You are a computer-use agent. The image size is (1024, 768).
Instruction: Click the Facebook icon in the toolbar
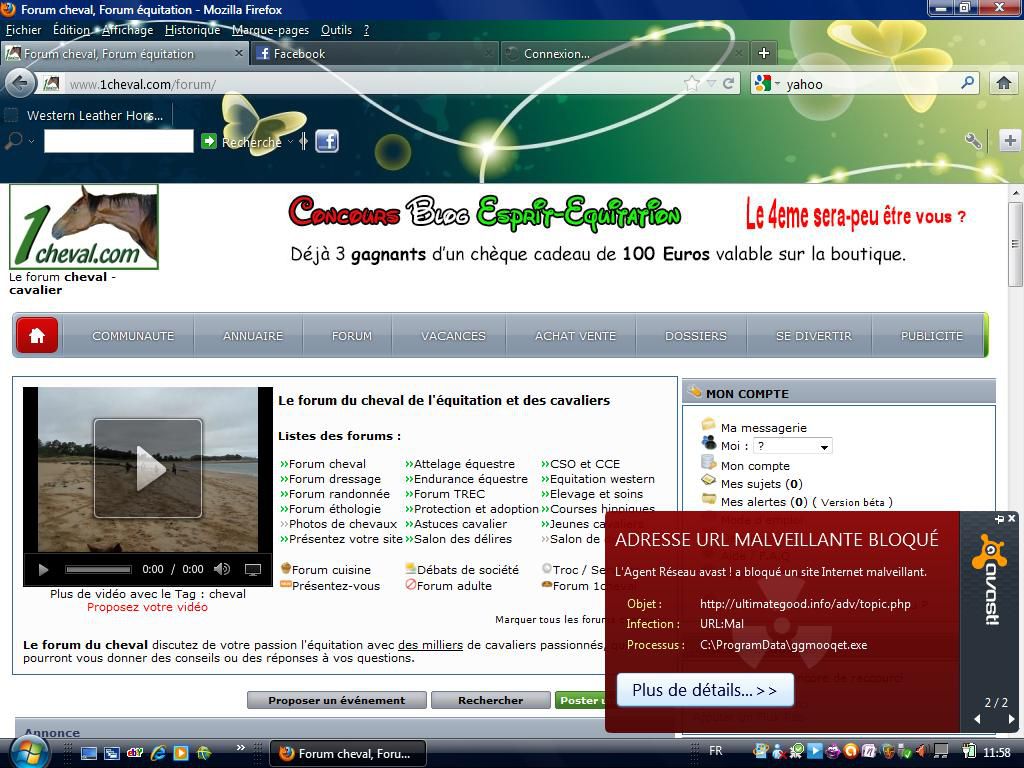(327, 141)
